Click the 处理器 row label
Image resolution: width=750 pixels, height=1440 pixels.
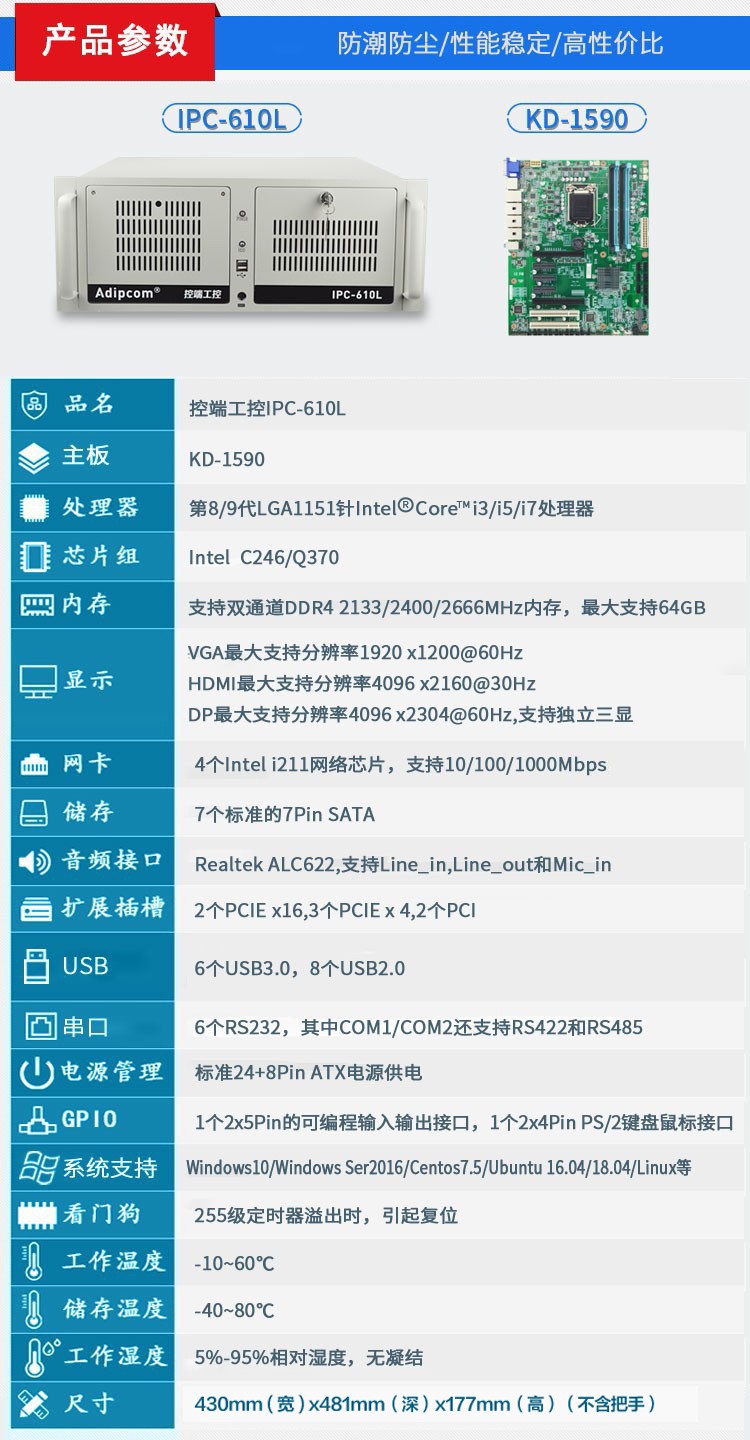[x=101, y=507]
